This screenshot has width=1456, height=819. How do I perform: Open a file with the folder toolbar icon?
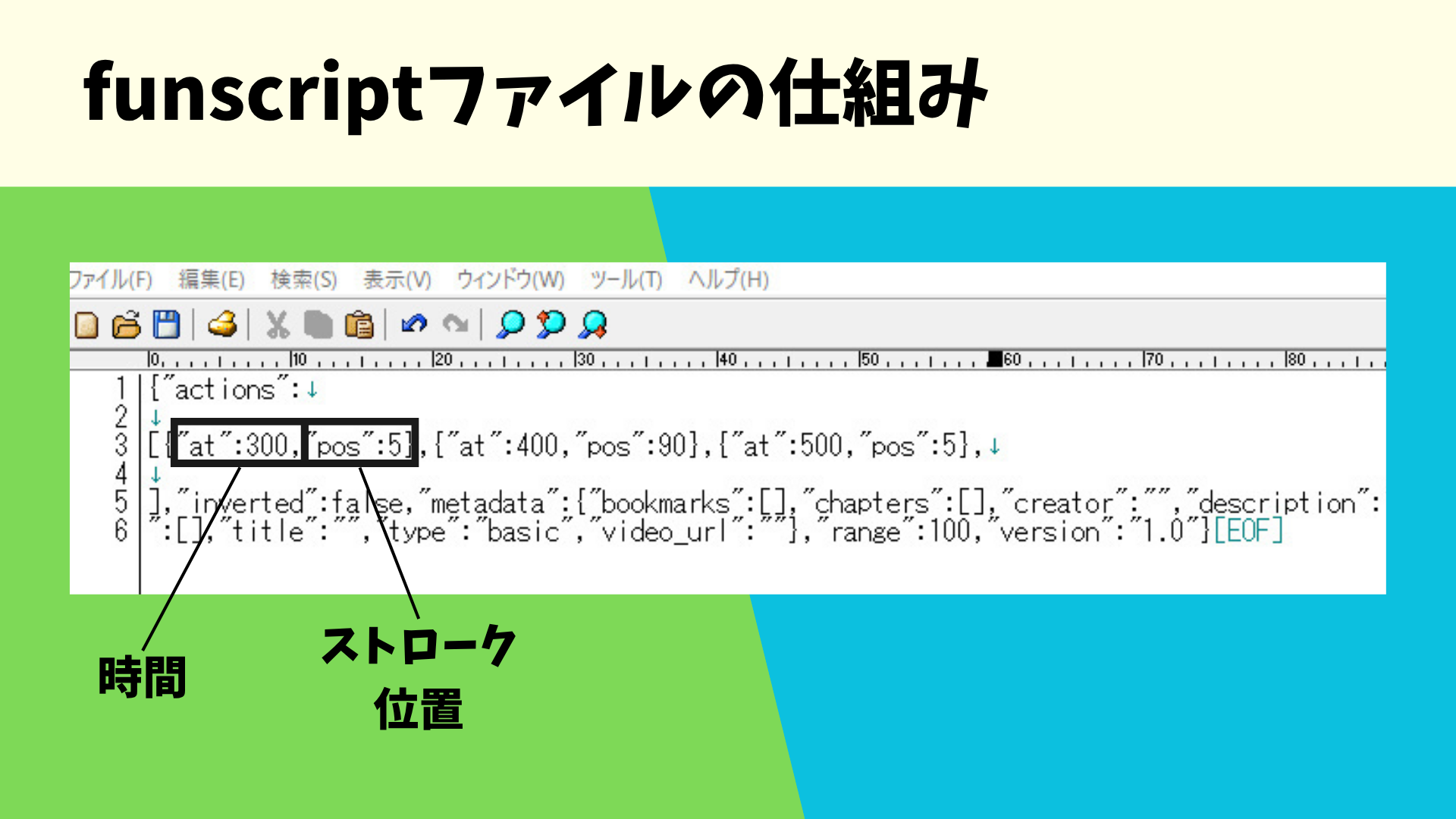tap(127, 326)
